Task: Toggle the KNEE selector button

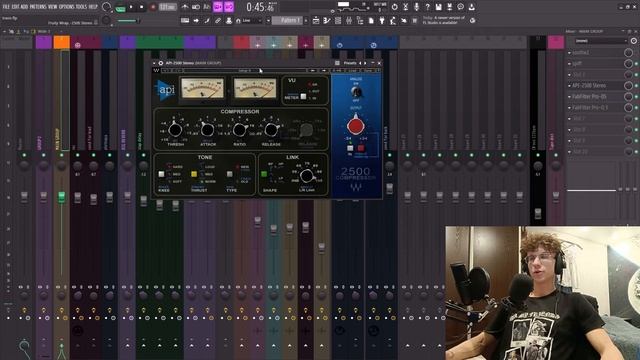Action: pos(162,174)
